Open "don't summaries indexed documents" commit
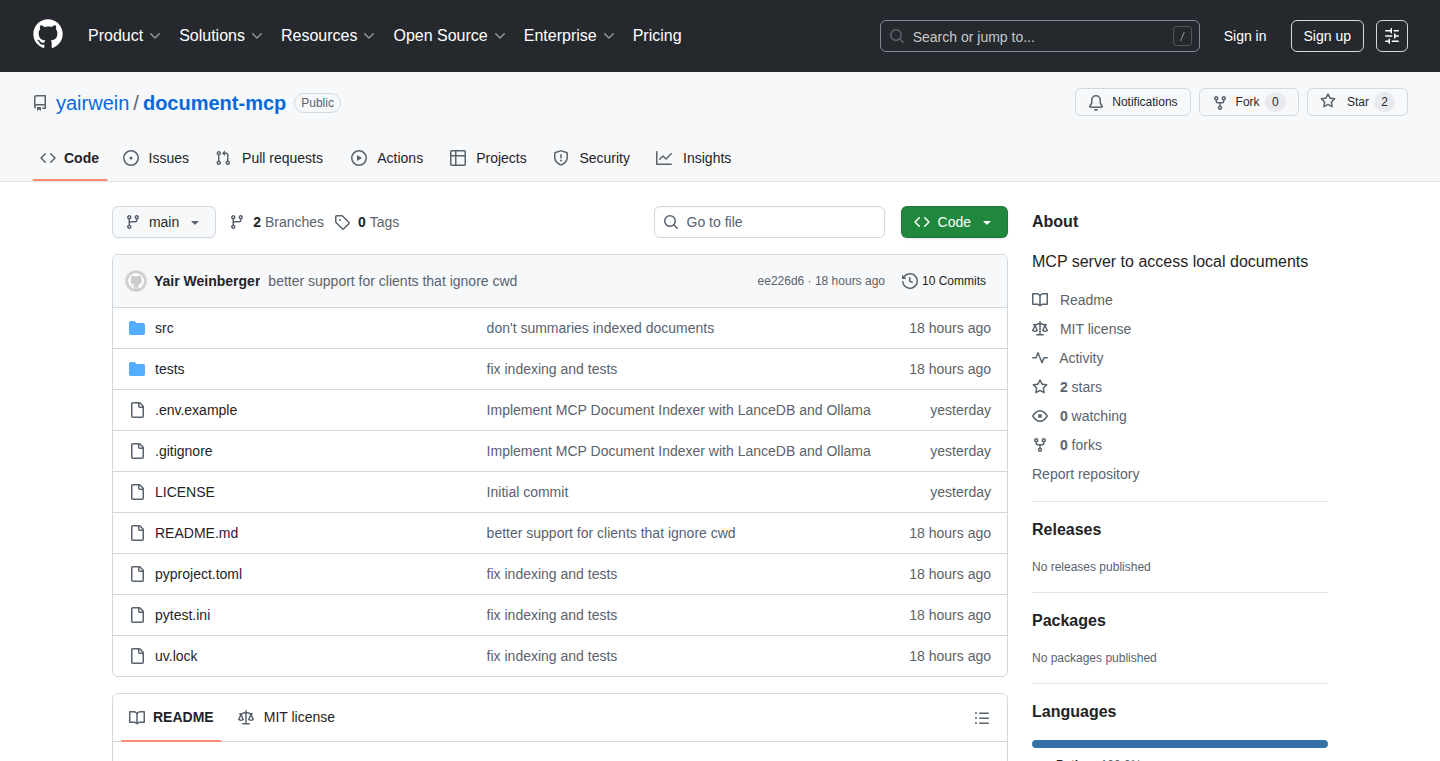Image resolution: width=1440 pixels, height=761 pixels. pyautogui.click(x=601, y=328)
